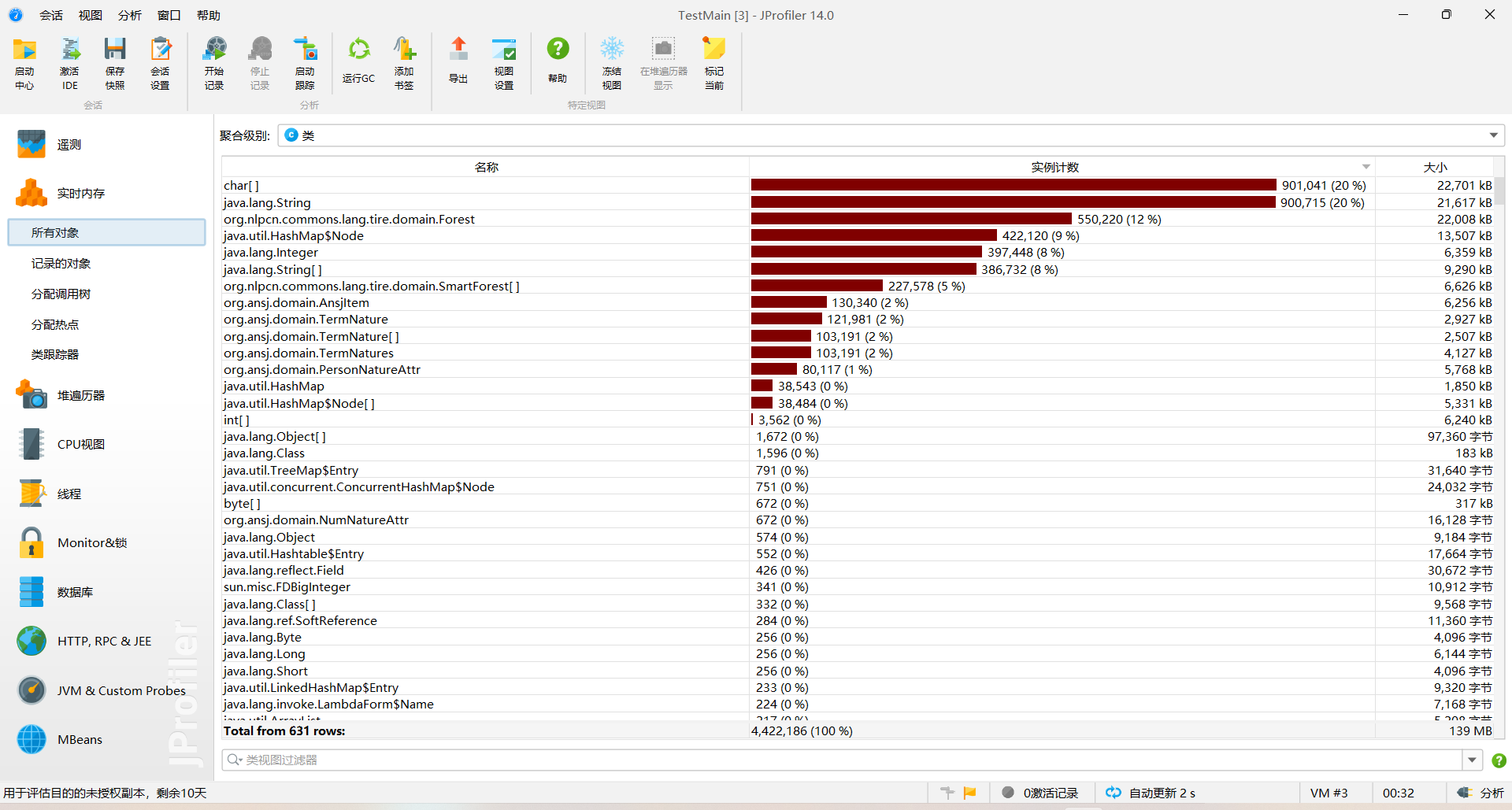Open the 窗口 menu

click(169, 15)
